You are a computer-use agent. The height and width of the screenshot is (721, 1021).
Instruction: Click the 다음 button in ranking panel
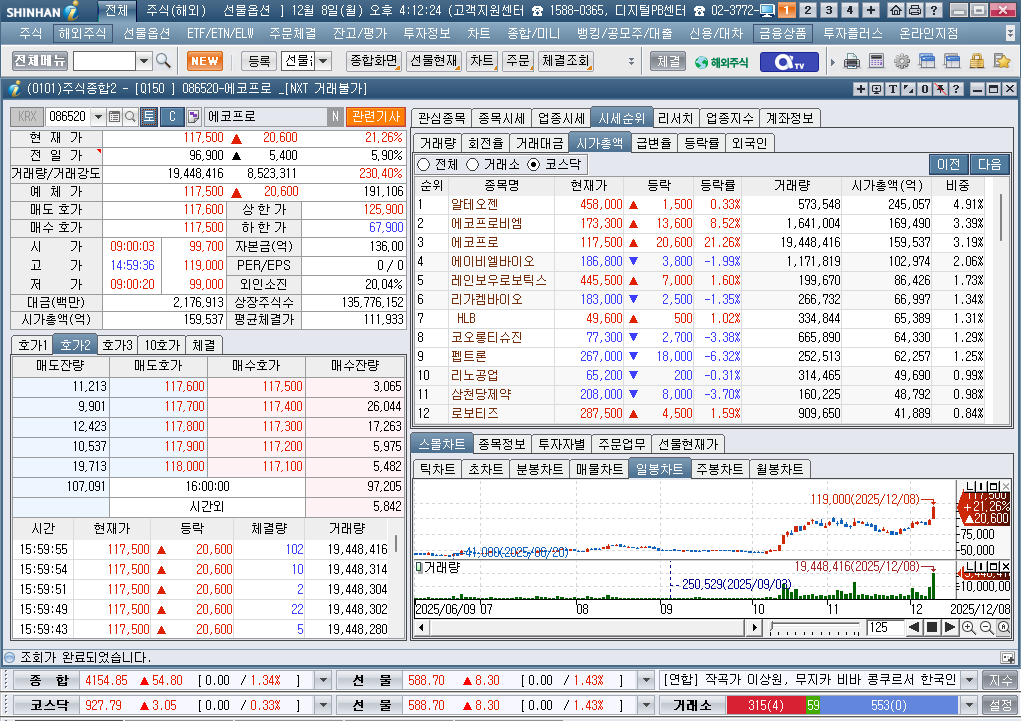pos(990,164)
